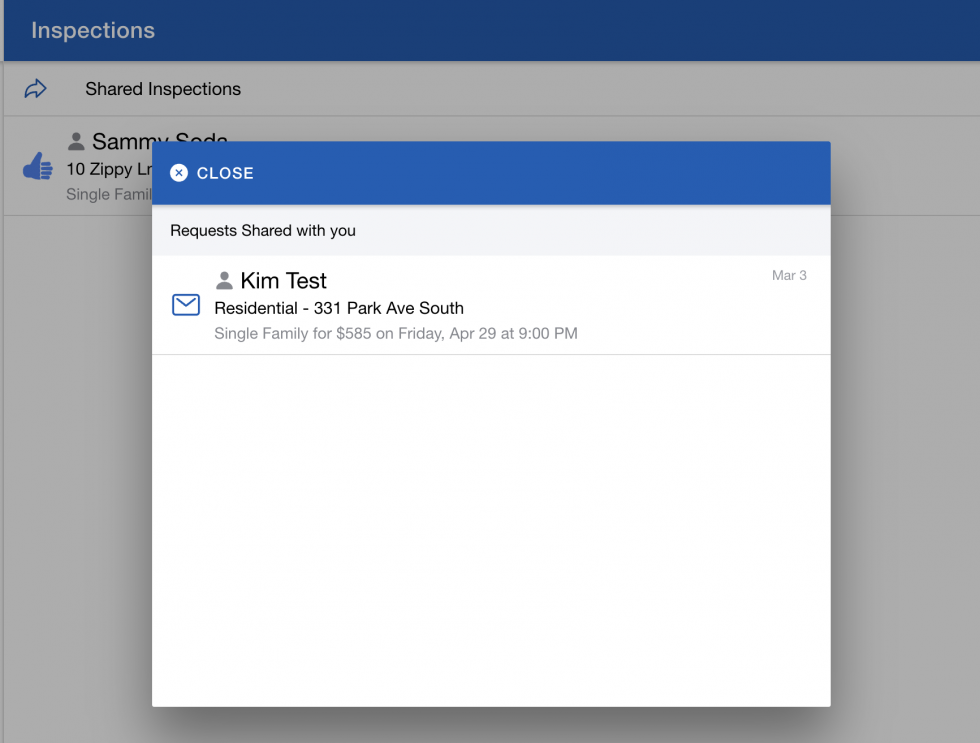The image size is (980, 743).
Task: Click the Mar 3 date label
Action: pos(789,275)
